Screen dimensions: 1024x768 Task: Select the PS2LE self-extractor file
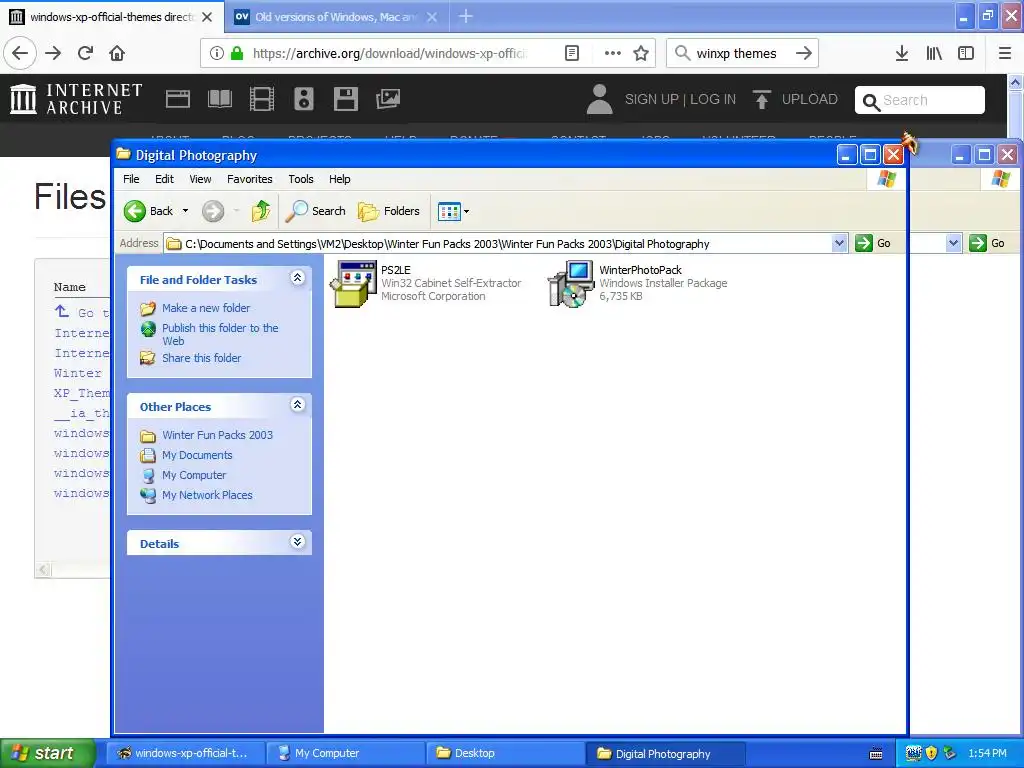(x=427, y=283)
